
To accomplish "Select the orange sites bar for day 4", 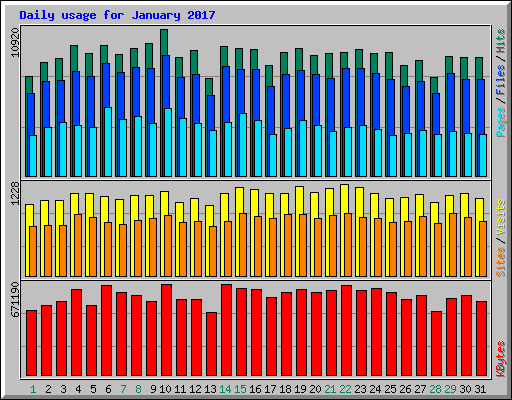I will point(78,245).
